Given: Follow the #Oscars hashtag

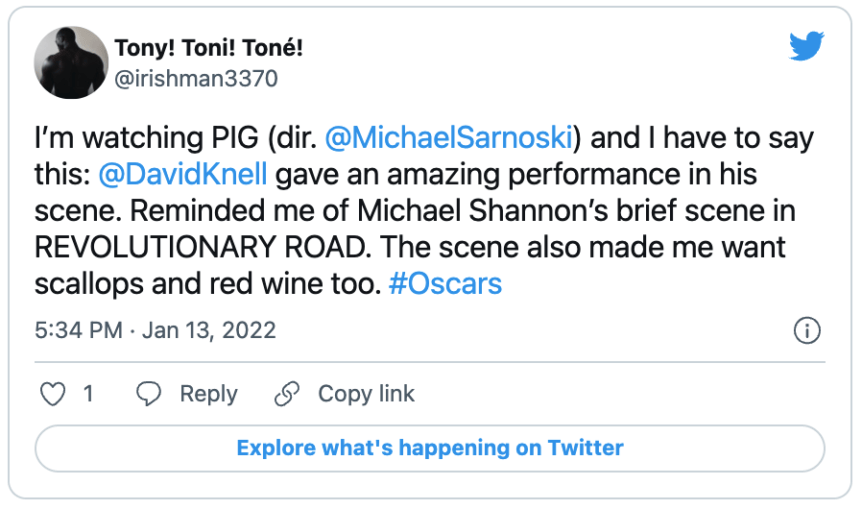Looking at the screenshot, I should click(x=445, y=284).
